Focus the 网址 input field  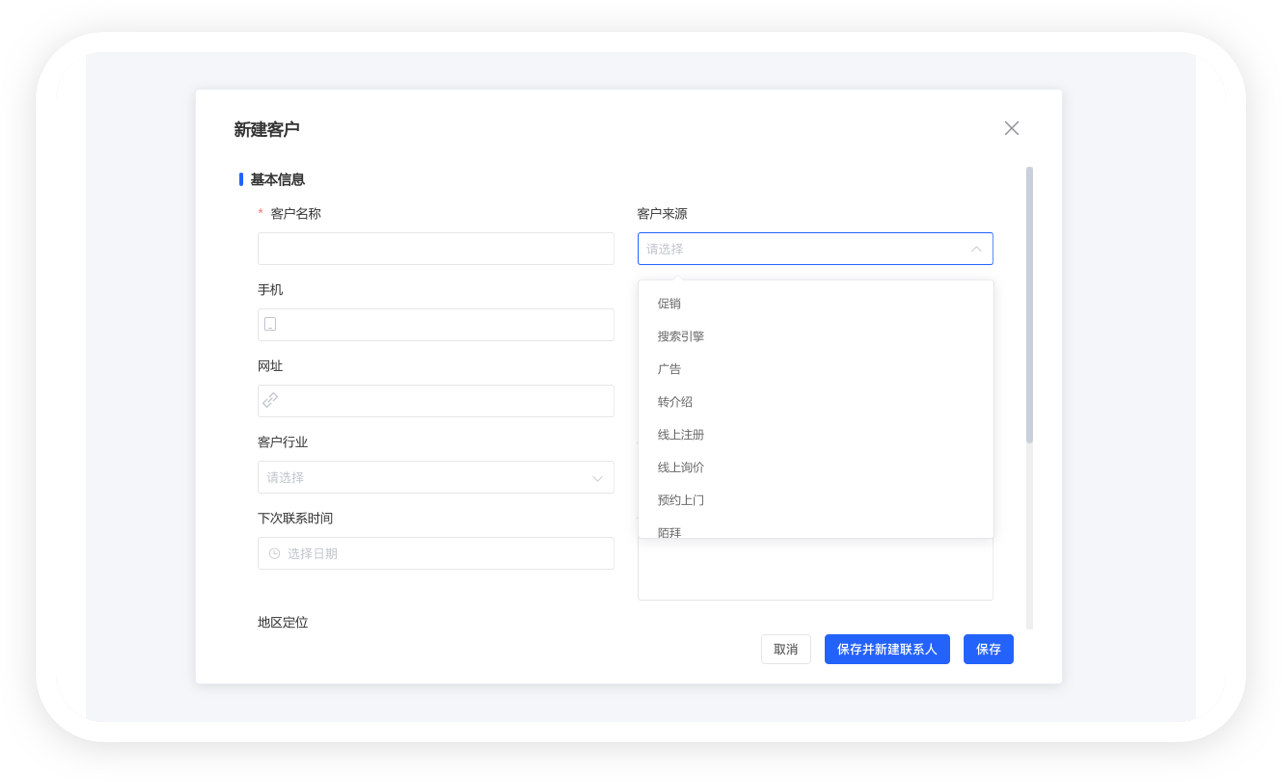(x=436, y=401)
